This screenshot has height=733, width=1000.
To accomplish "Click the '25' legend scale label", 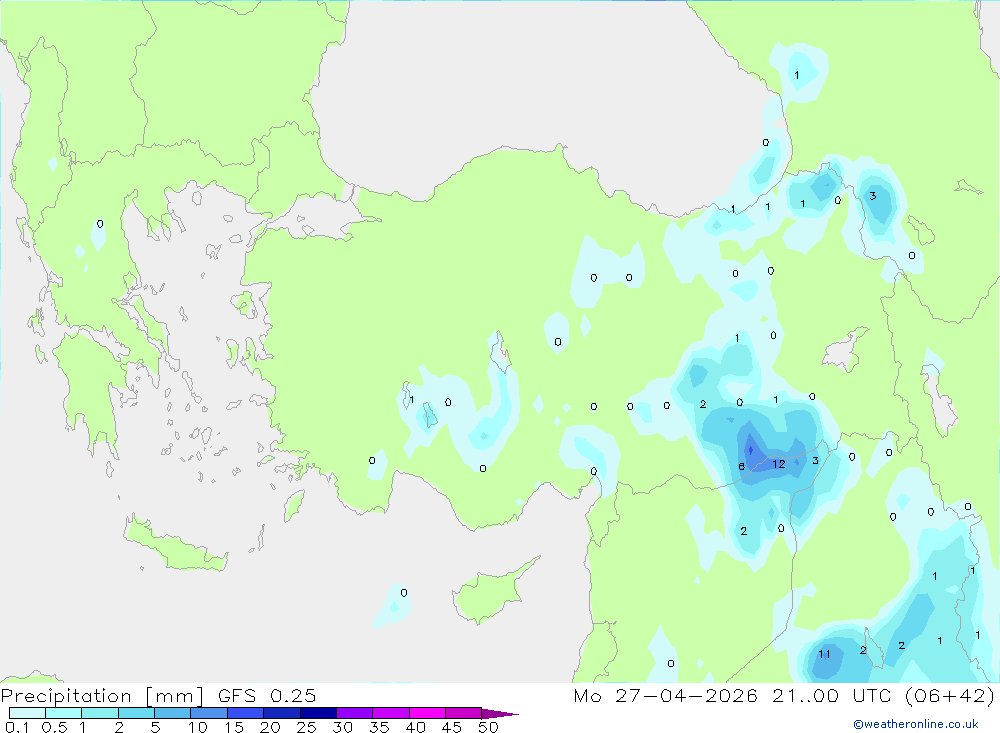I will click(306, 727).
